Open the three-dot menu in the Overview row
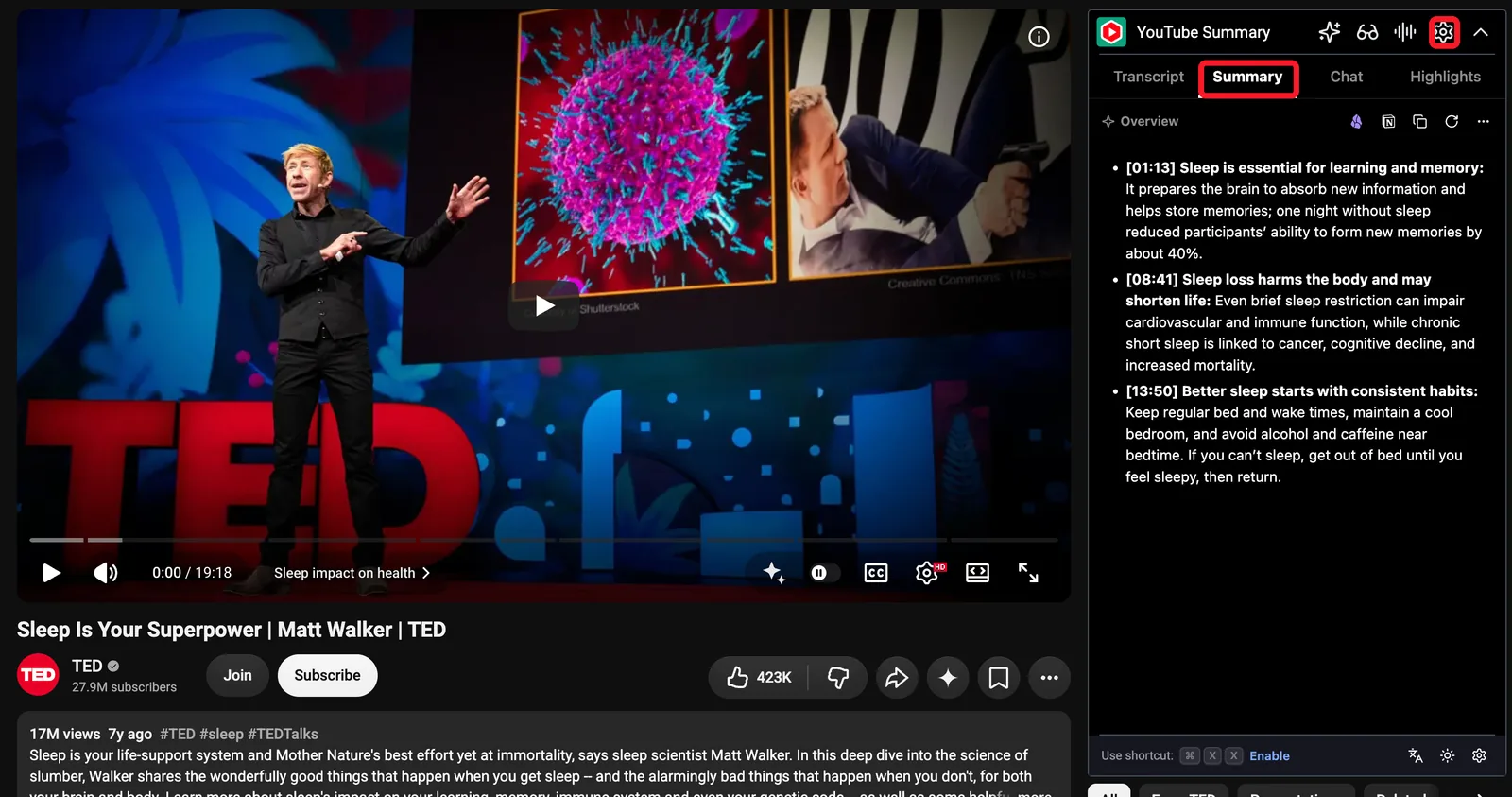The height and width of the screenshot is (797, 1512). click(x=1484, y=121)
